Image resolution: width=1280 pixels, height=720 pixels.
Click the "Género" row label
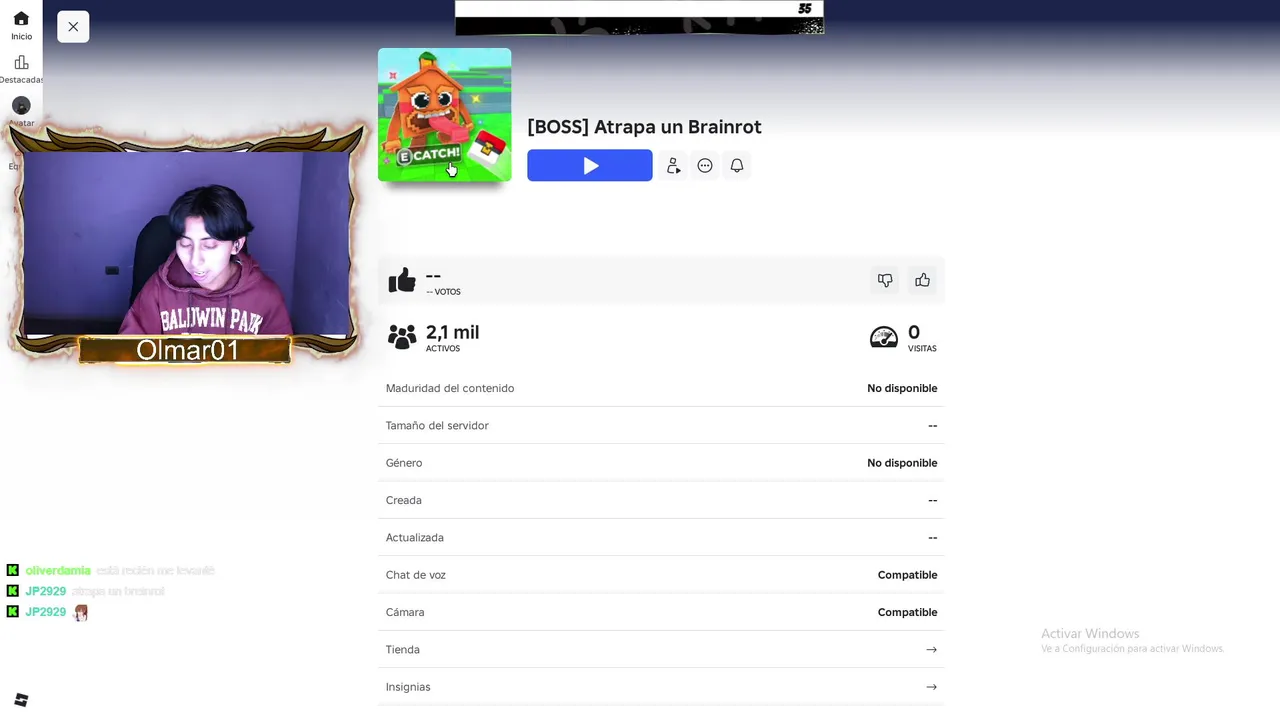(x=404, y=463)
